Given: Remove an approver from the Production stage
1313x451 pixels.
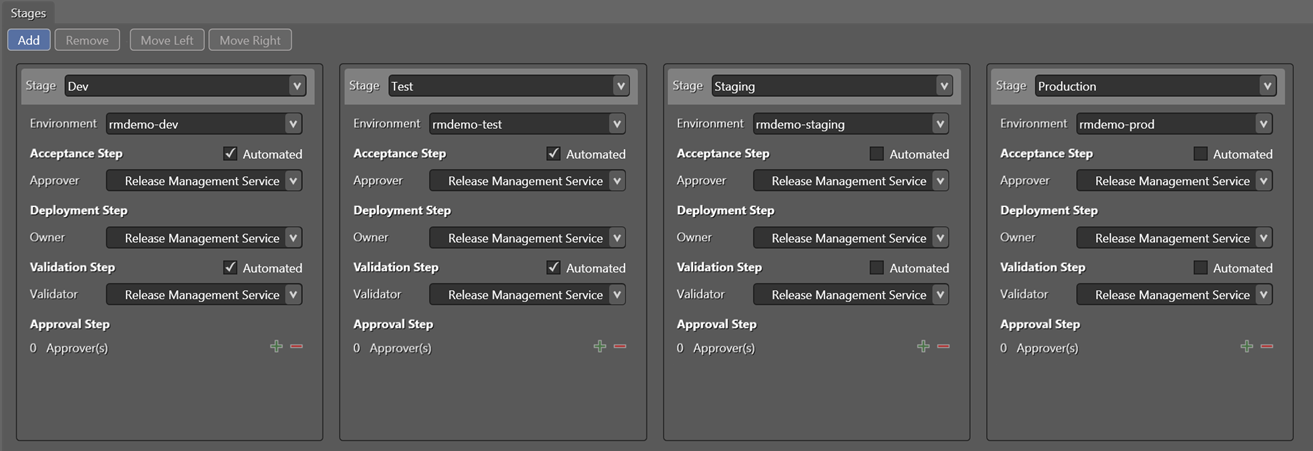Looking at the screenshot, I should (1267, 346).
